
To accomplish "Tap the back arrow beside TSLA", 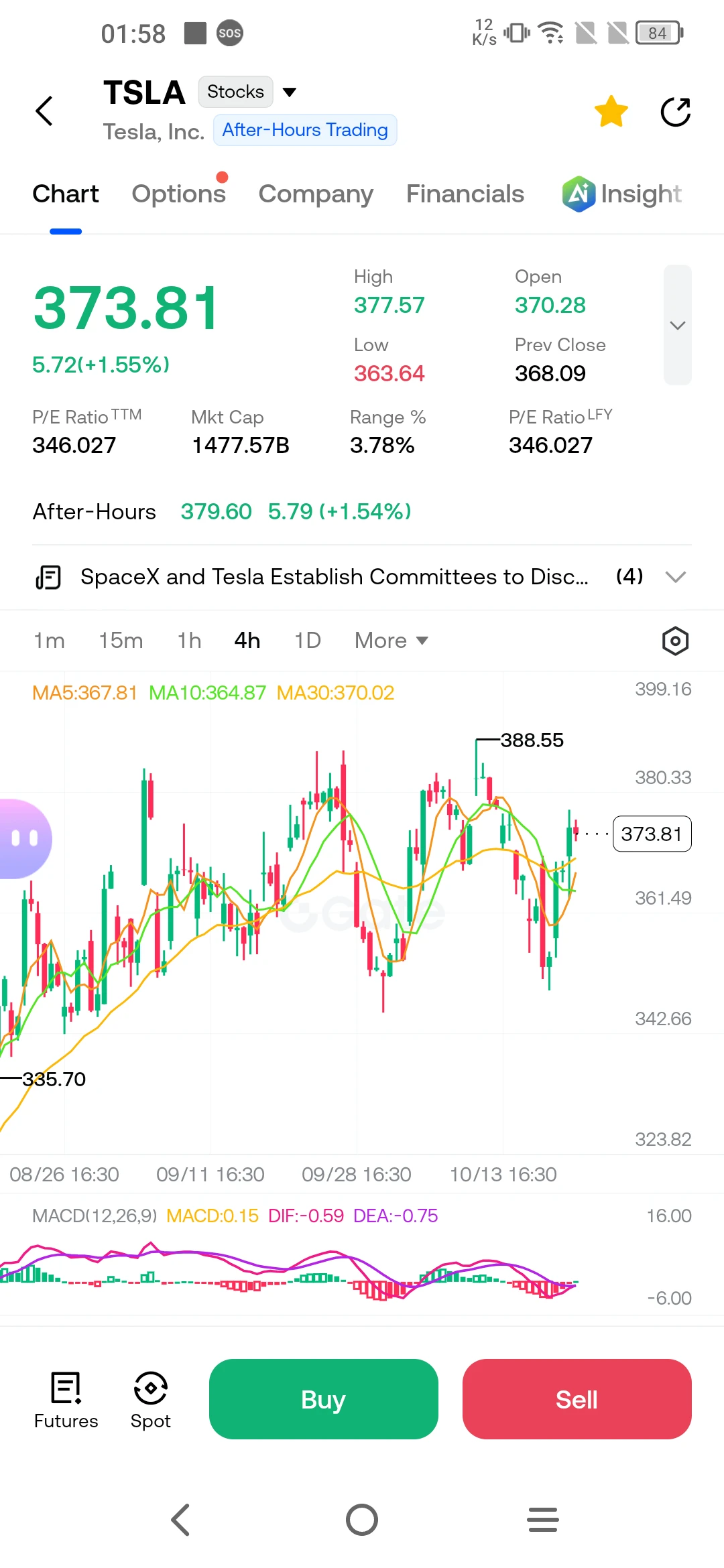I will coord(44,111).
